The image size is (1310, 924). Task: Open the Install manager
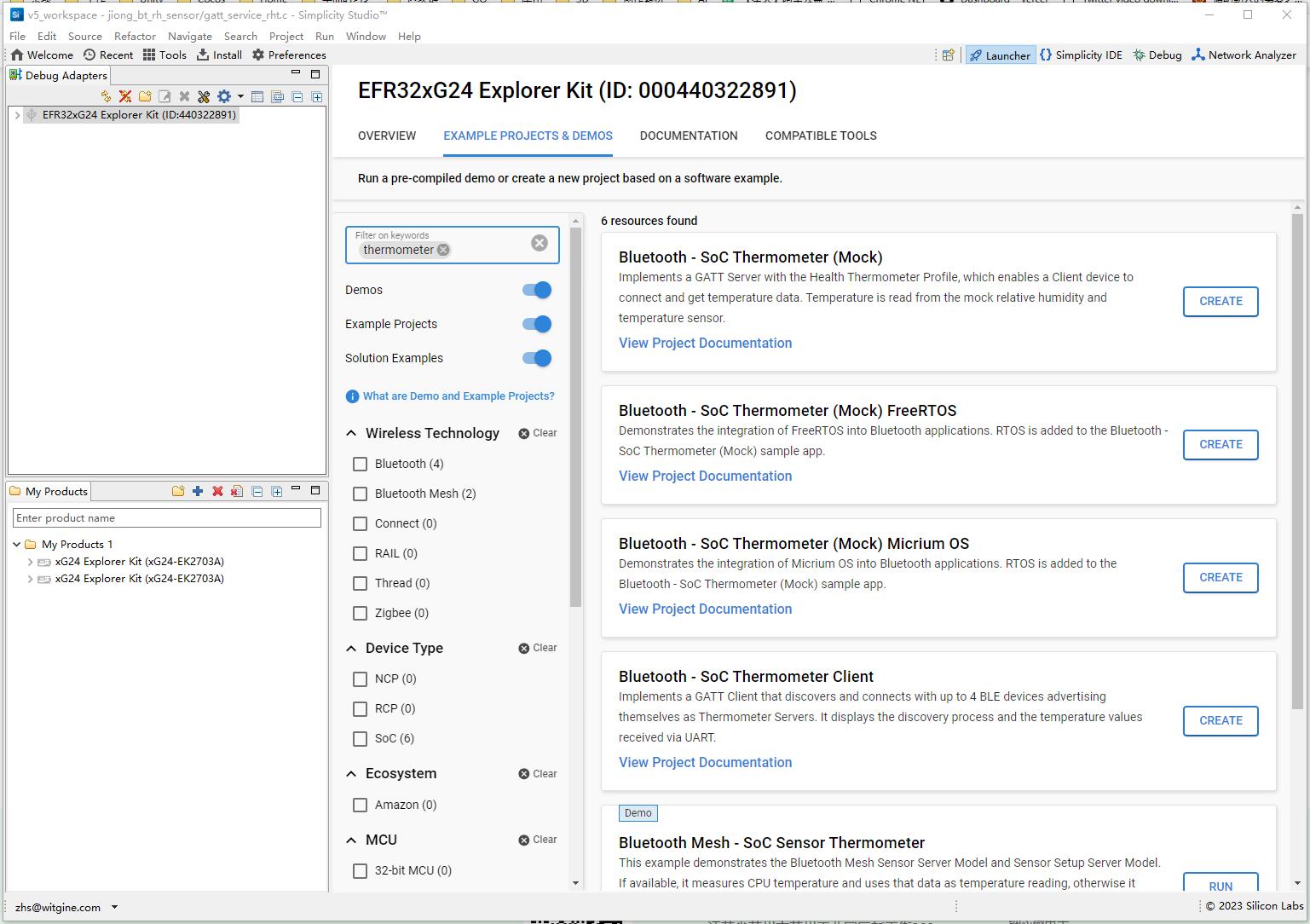pyautogui.click(x=219, y=55)
